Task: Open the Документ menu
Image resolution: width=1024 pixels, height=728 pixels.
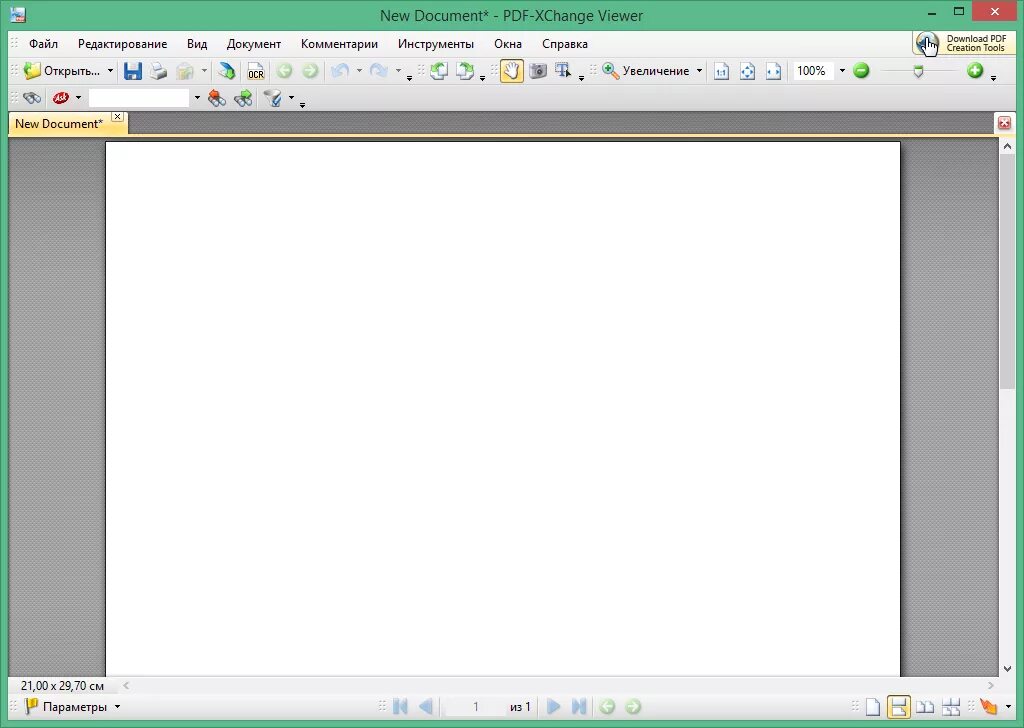Action: click(x=253, y=44)
